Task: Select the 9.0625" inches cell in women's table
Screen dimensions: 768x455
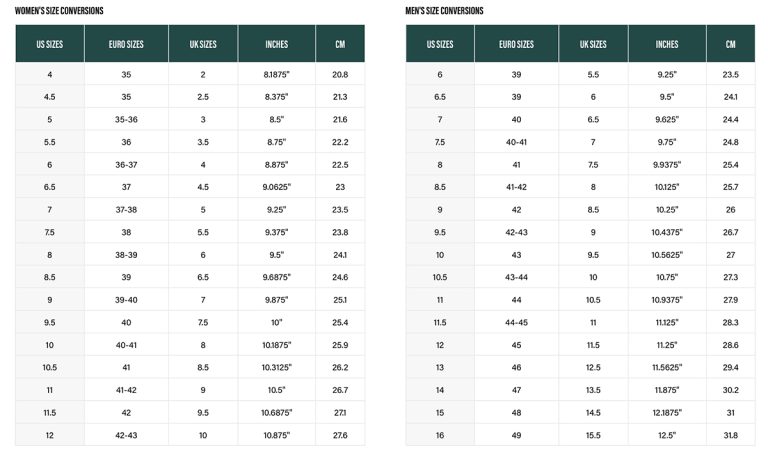Action: (276, 187)
